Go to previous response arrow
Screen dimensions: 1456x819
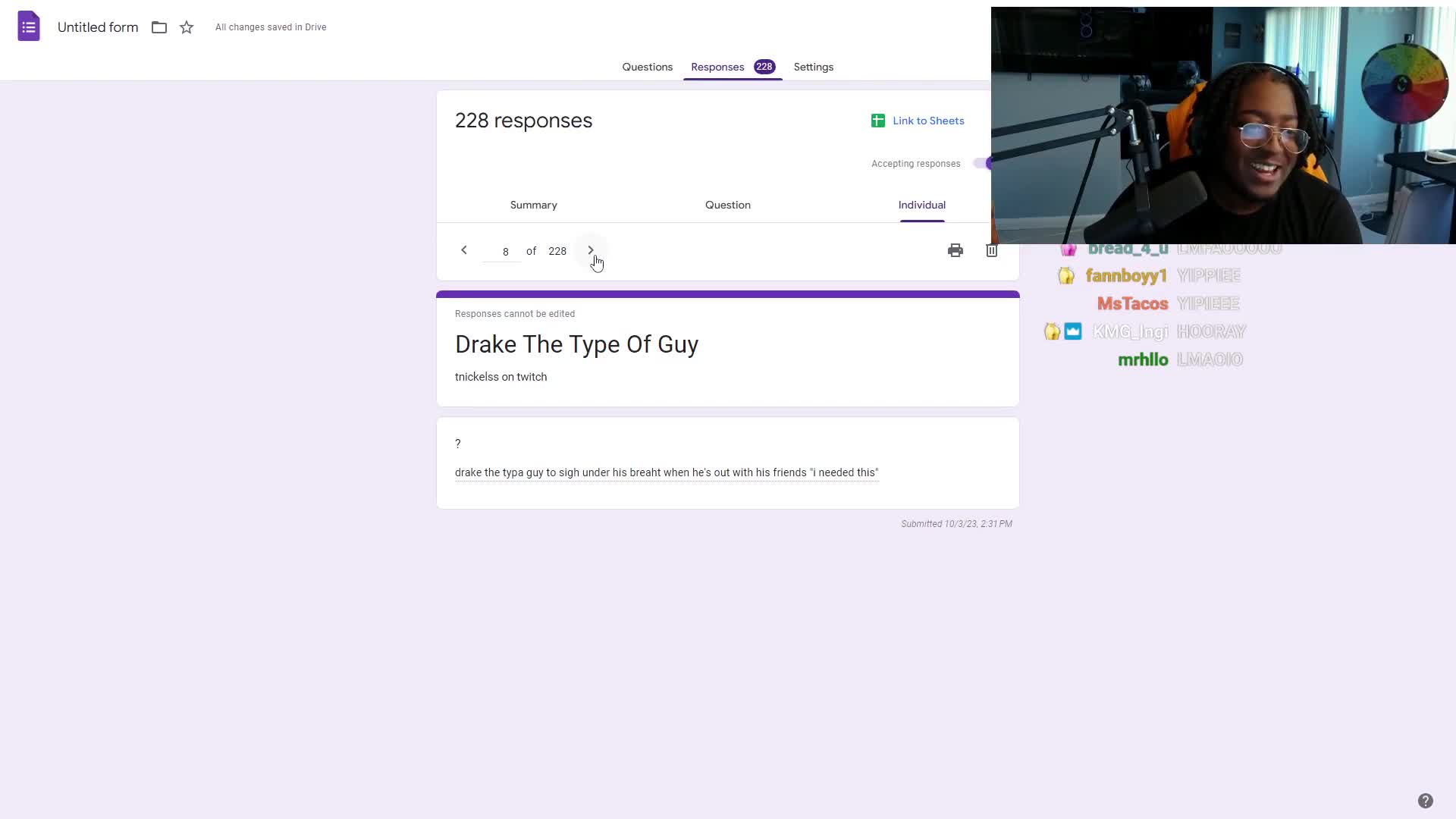(464, 250)
